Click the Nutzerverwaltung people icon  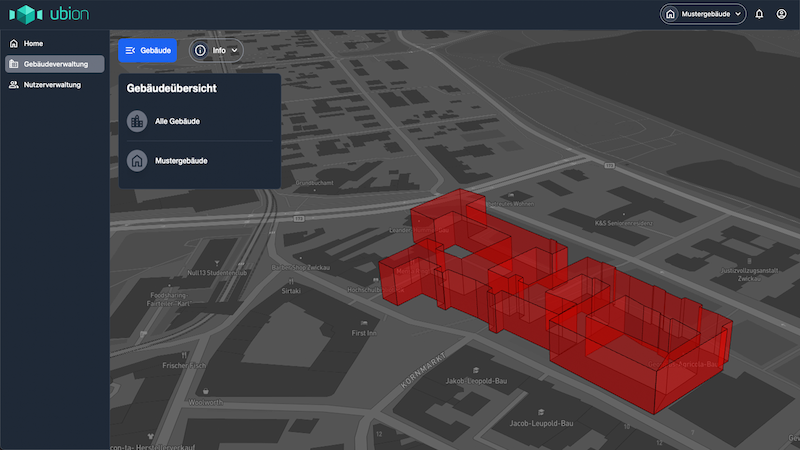(13, 85)
